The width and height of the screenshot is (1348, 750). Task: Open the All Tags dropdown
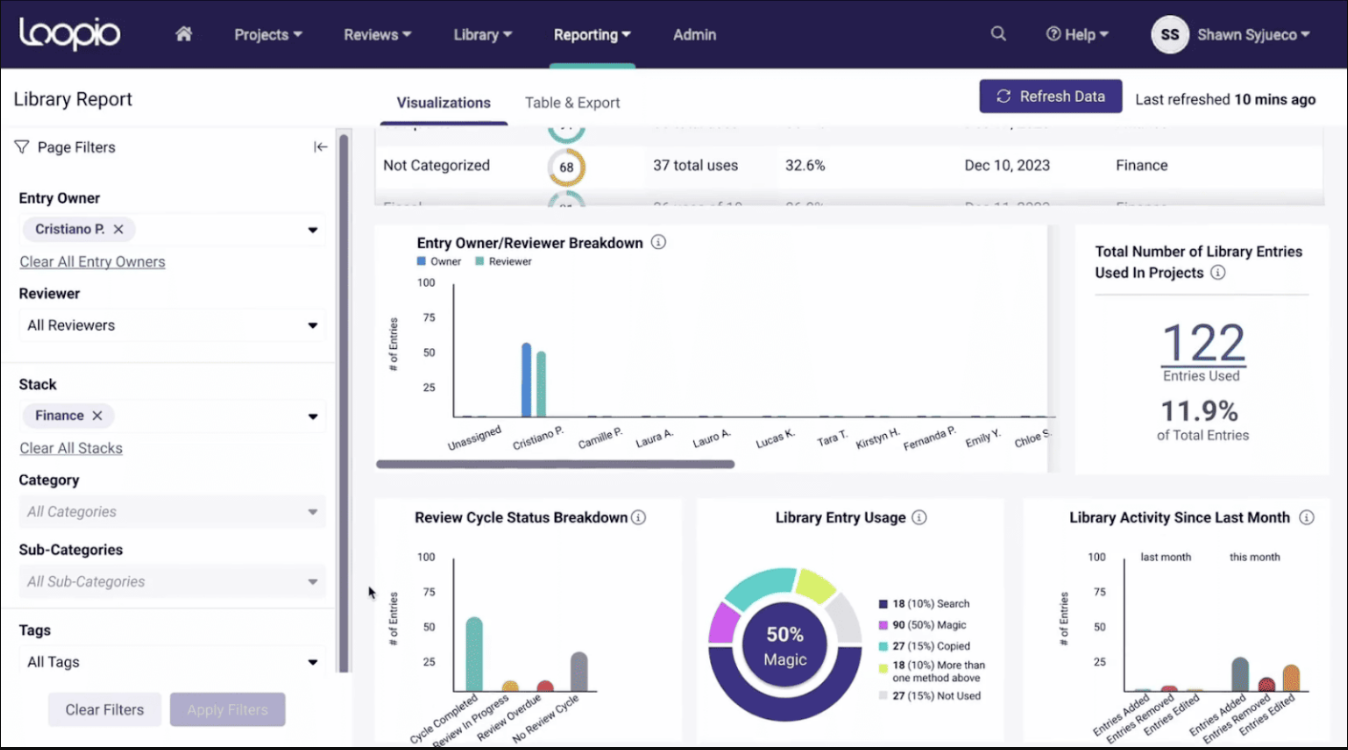(x=312, y=662)
